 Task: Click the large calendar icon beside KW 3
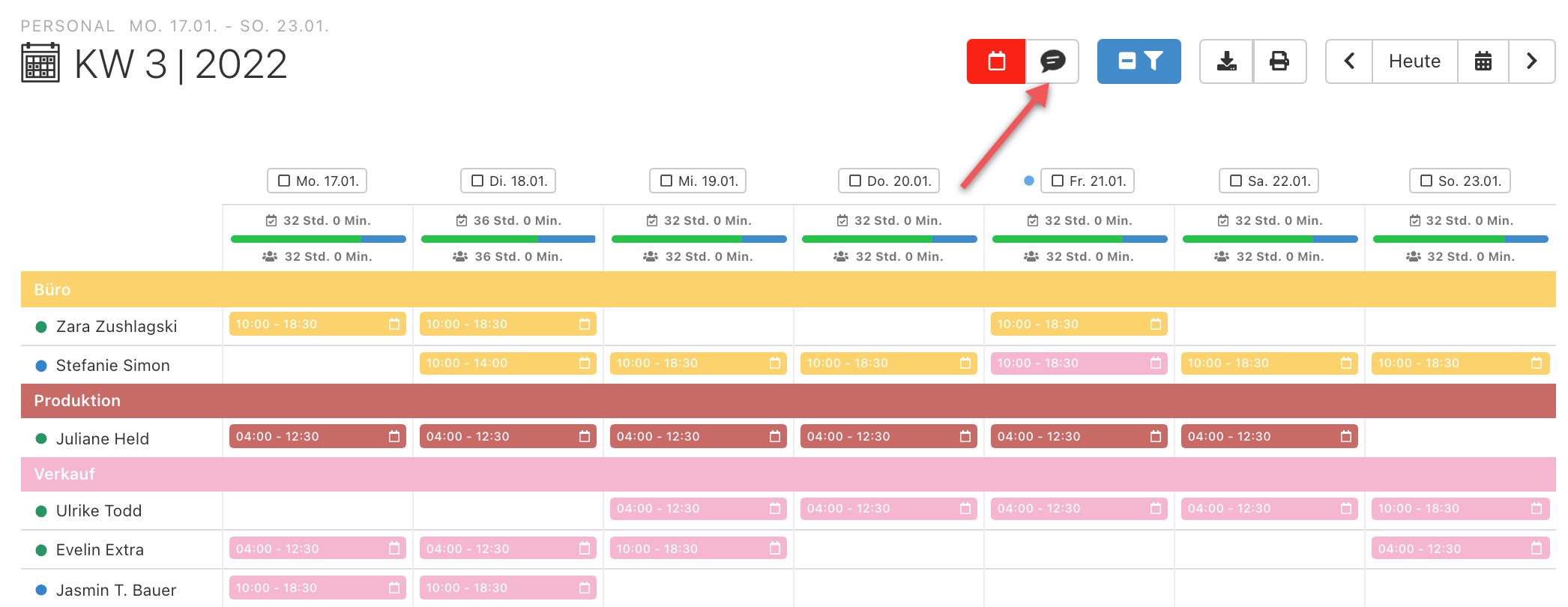click(40, 63)
